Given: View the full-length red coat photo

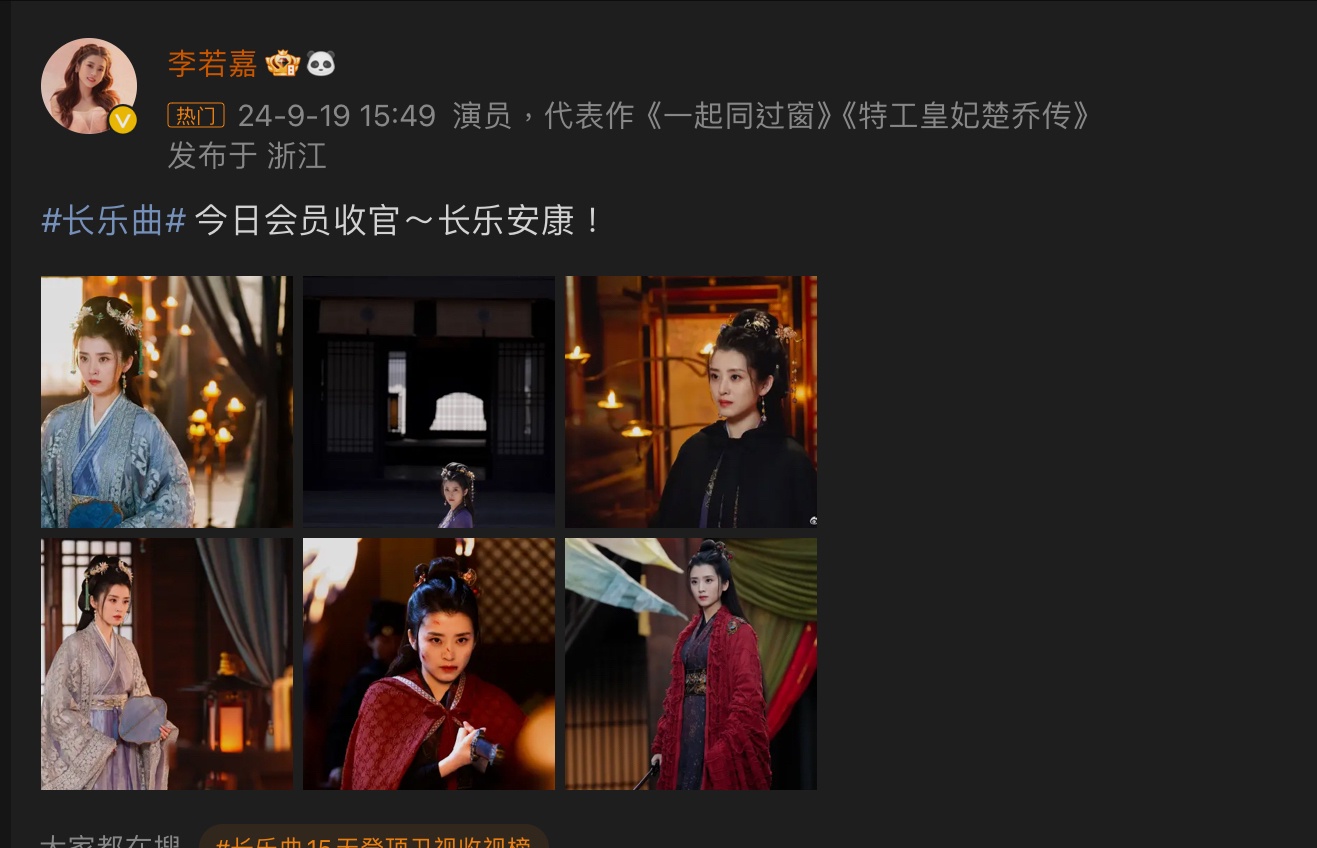Looking at the screenshot, I should point(691,664).
